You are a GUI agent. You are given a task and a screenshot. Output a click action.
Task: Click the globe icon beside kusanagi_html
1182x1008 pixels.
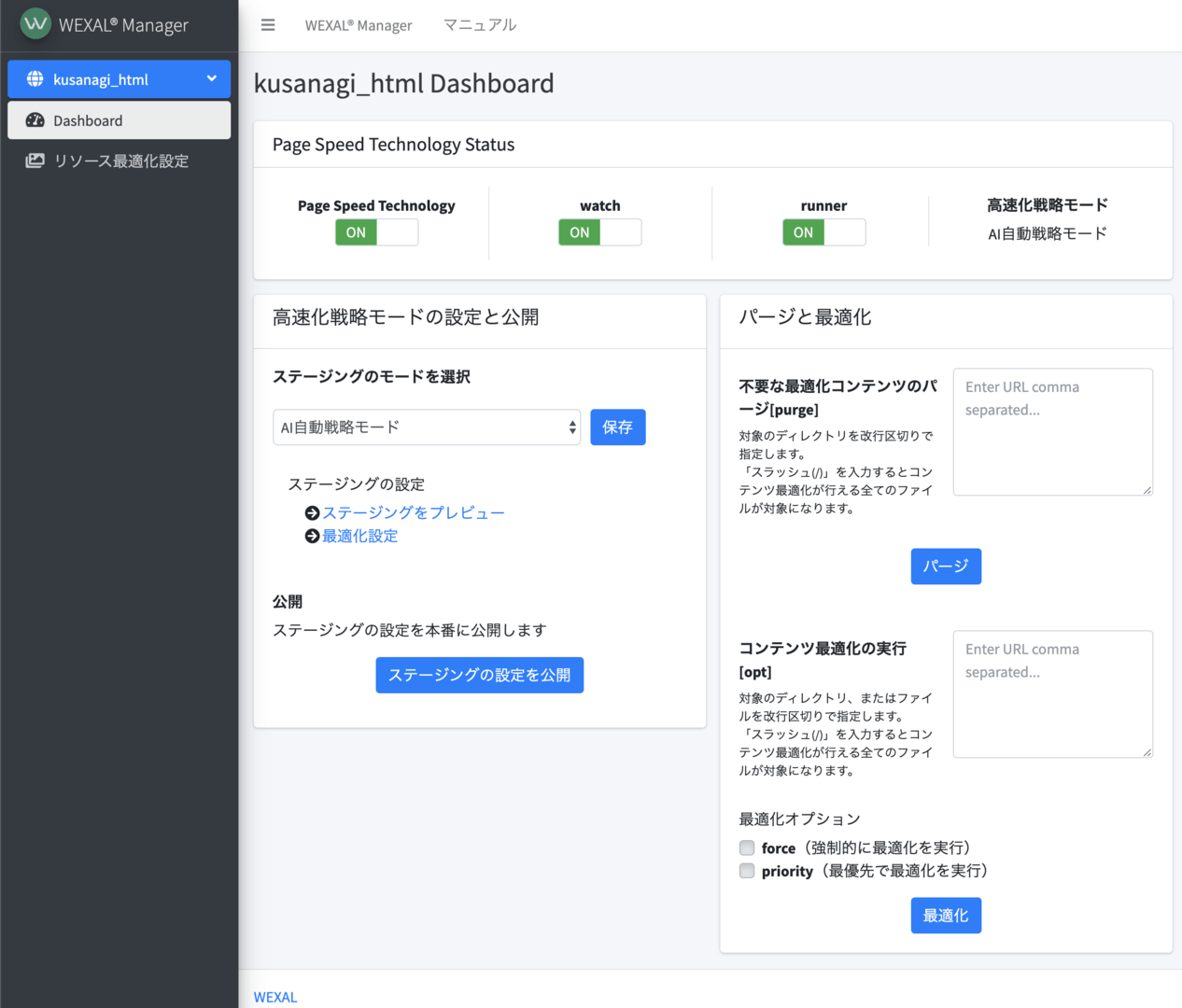35,79
